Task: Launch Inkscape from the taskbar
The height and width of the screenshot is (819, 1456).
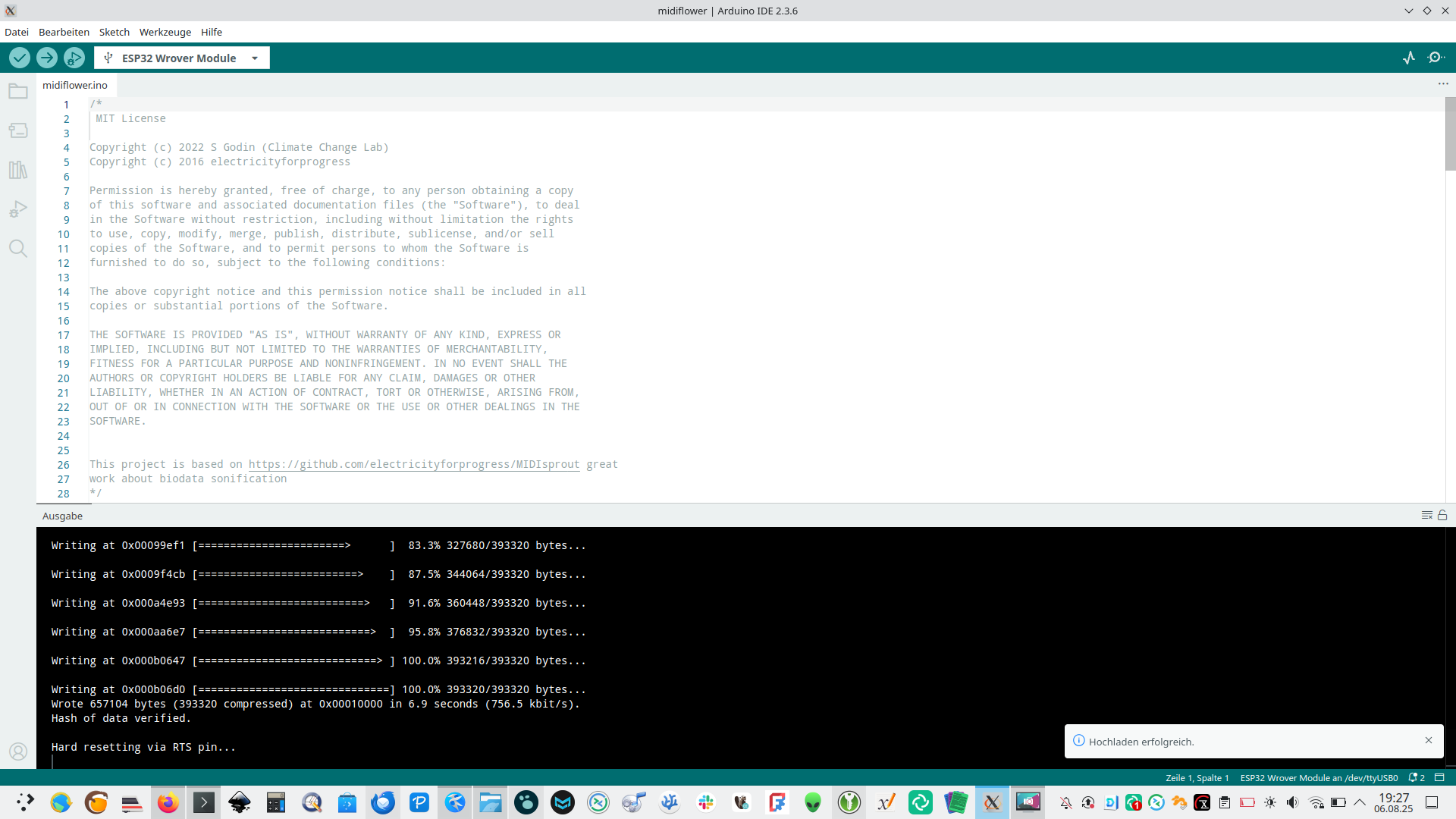Action: point(240,802)
